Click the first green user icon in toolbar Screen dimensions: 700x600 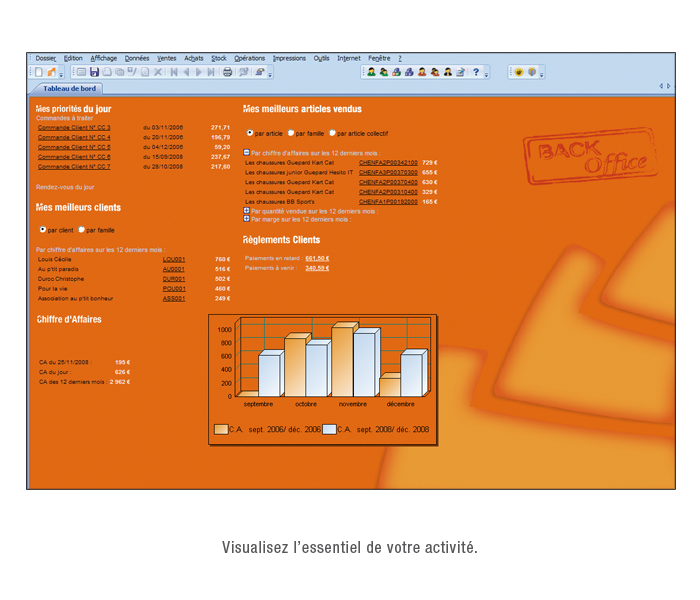(371, 72)
